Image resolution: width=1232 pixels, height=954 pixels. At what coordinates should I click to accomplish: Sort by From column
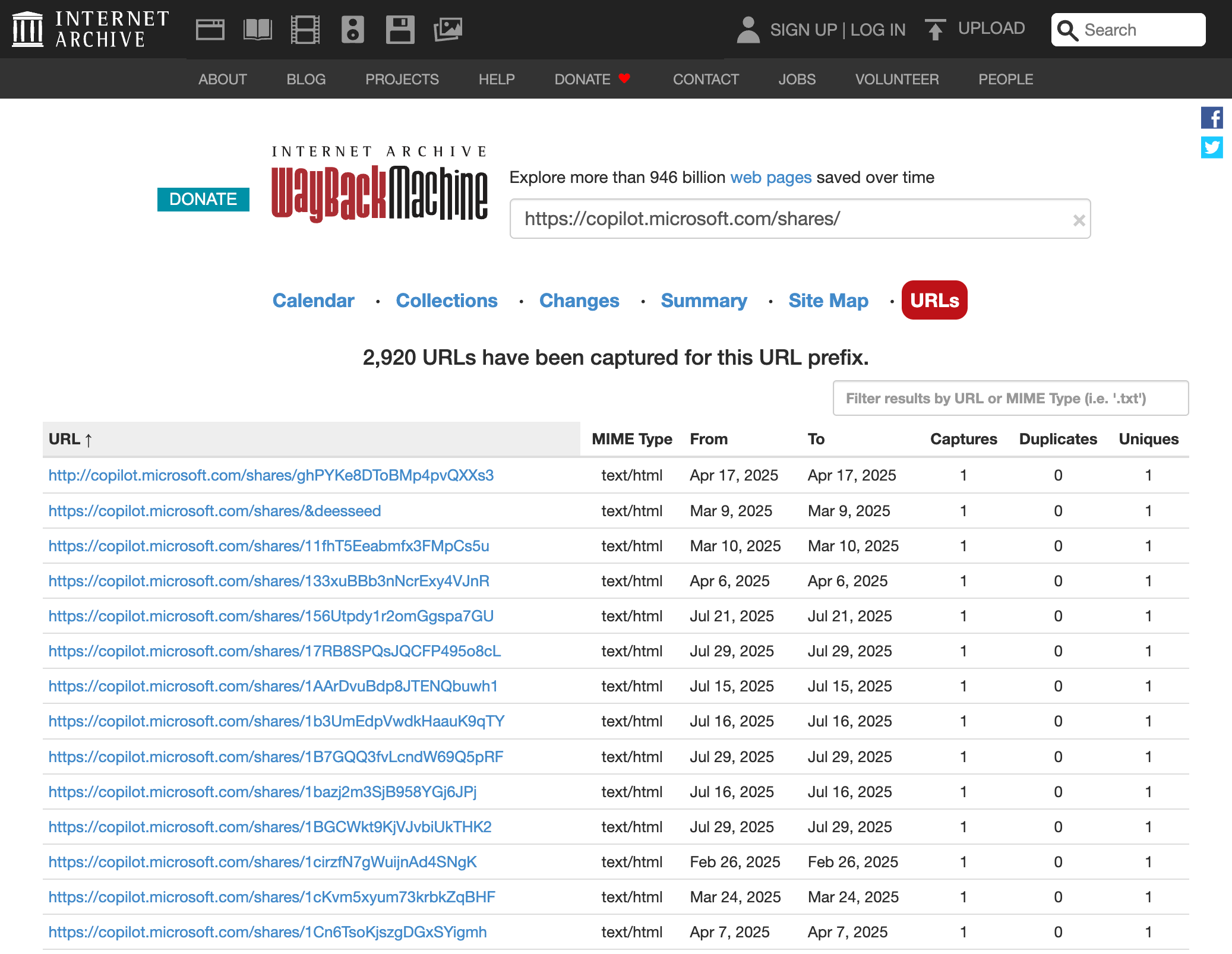(x=709, y=439)
